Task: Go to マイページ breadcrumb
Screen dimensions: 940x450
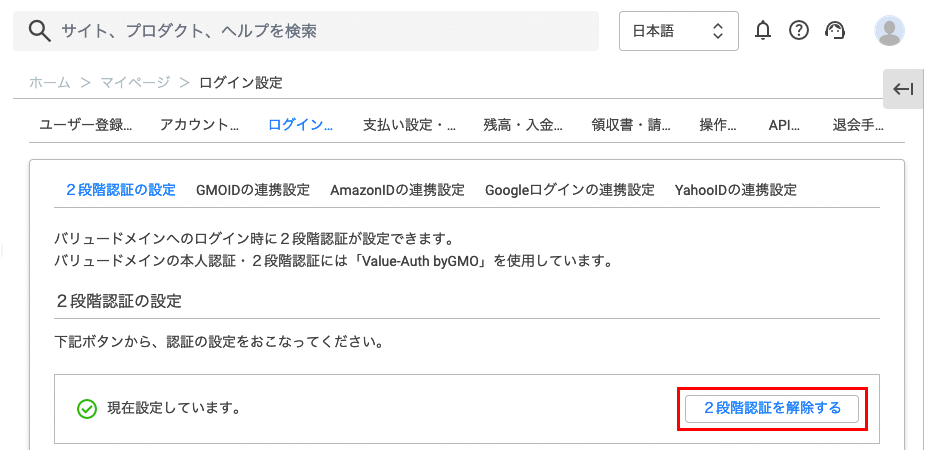Action: (135, 83)
